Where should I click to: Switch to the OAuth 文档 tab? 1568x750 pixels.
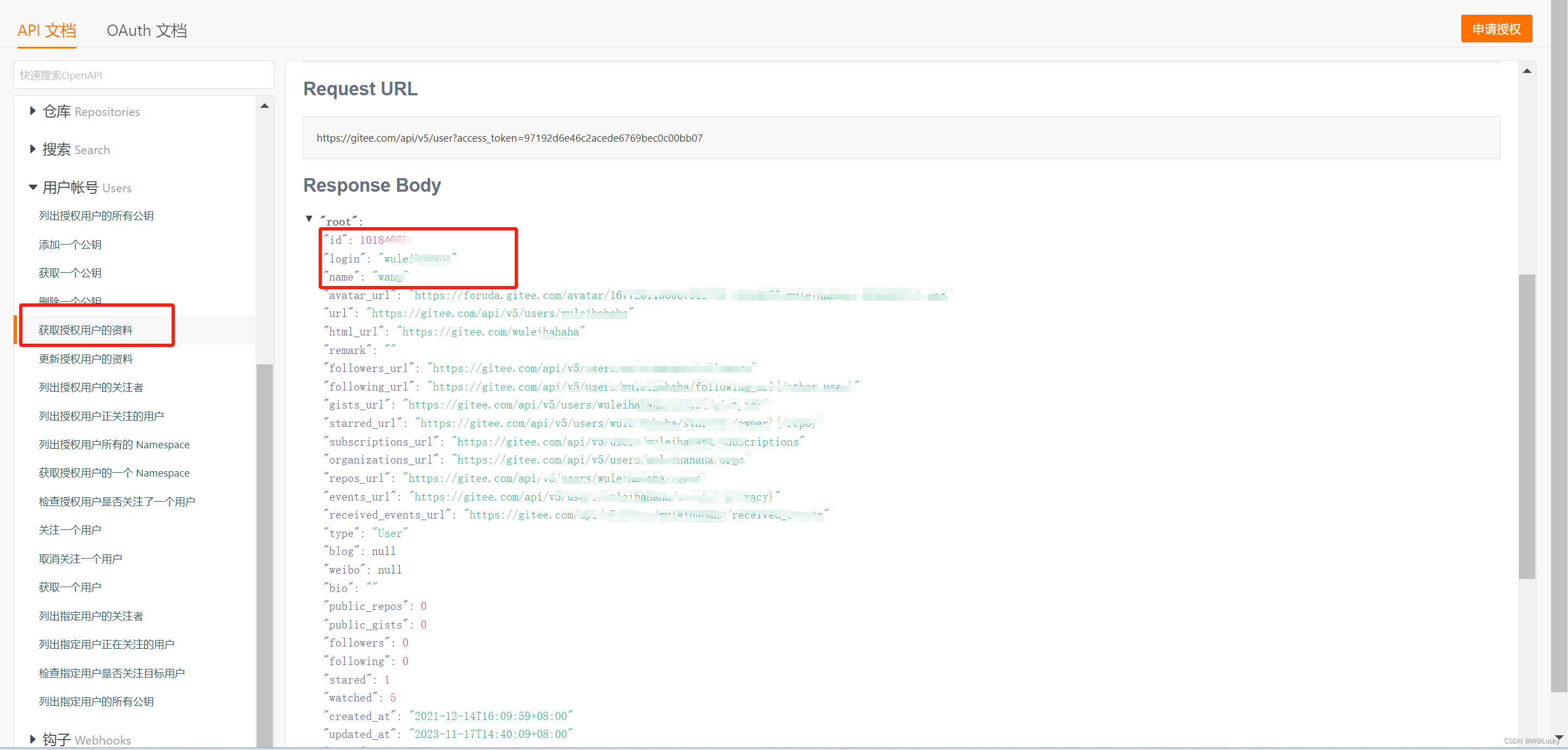coord(146,31)
